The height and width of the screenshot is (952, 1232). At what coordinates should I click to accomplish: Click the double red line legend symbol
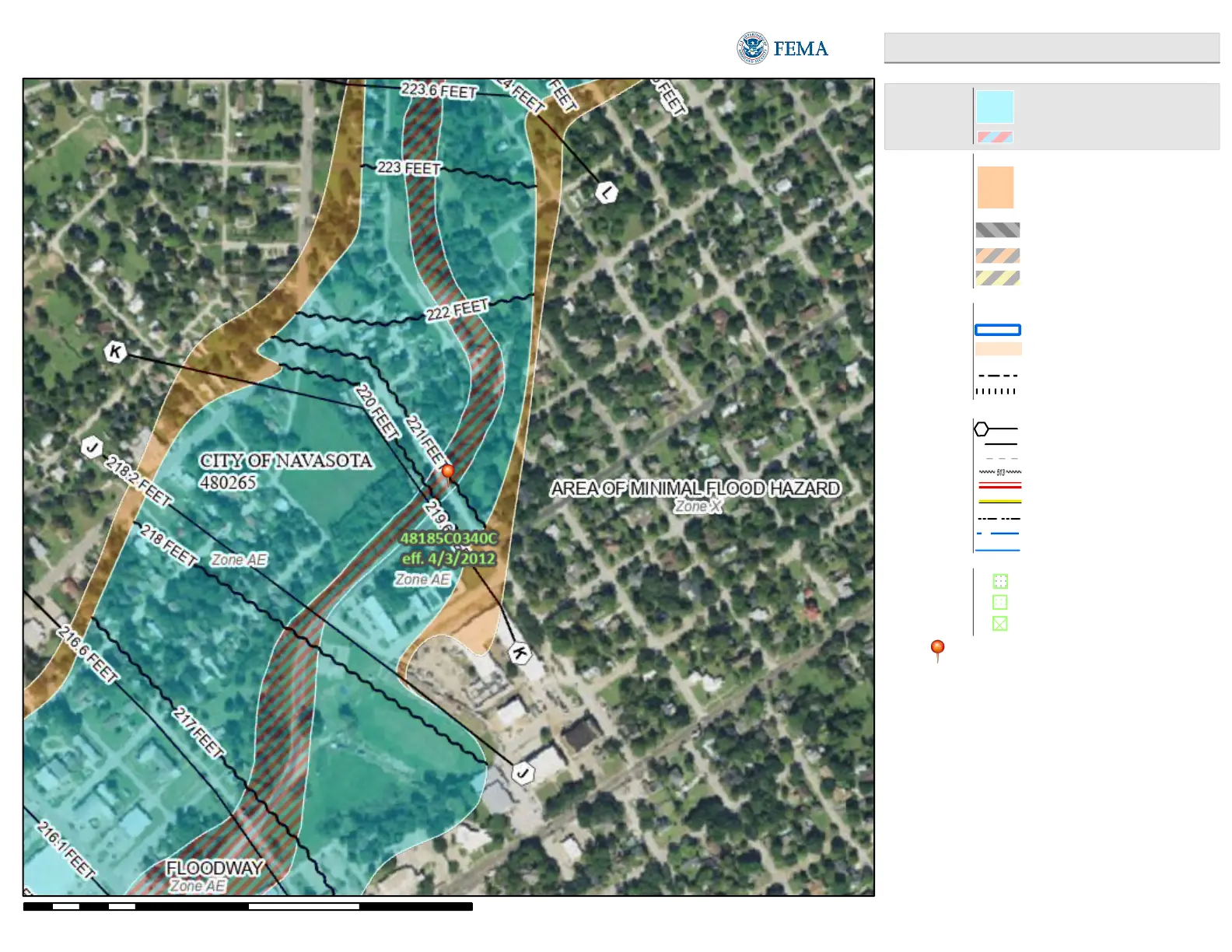999,485
